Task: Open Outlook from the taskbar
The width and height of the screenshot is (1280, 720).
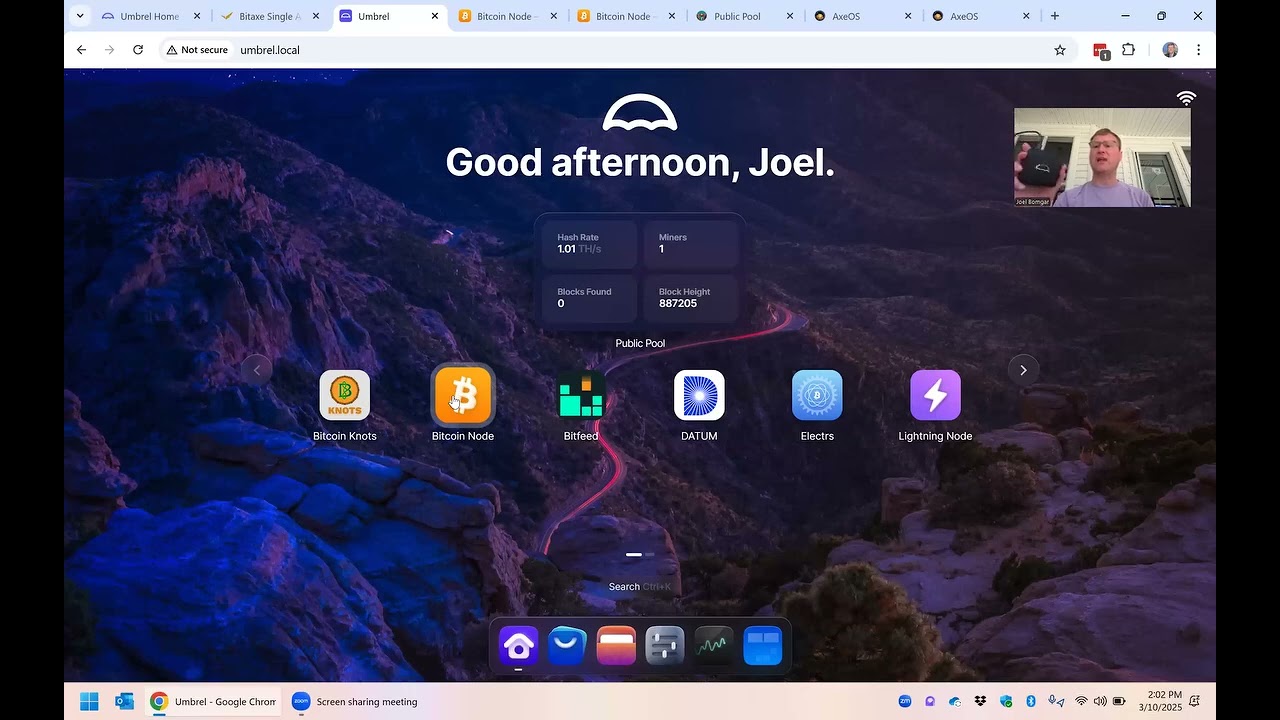Action: [124, 702]
